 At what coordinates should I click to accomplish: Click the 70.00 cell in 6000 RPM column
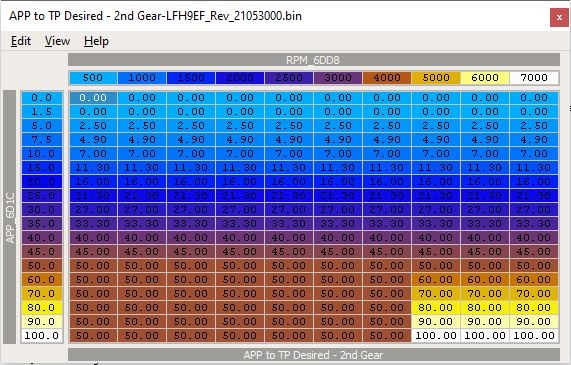click(485, 293)
